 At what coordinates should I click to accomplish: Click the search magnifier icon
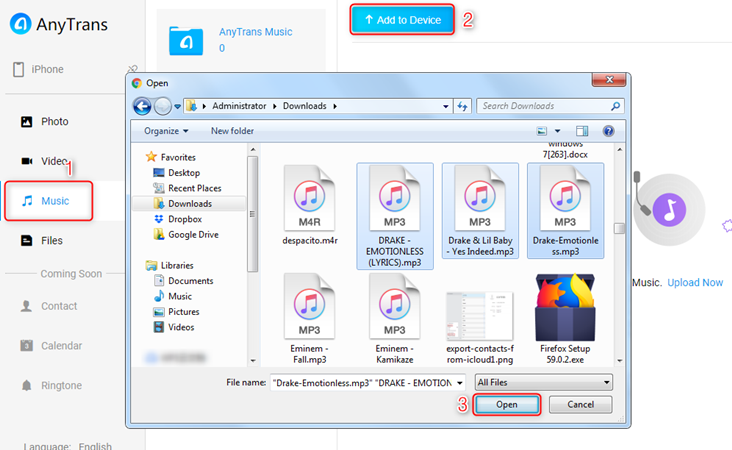[615, 106]
